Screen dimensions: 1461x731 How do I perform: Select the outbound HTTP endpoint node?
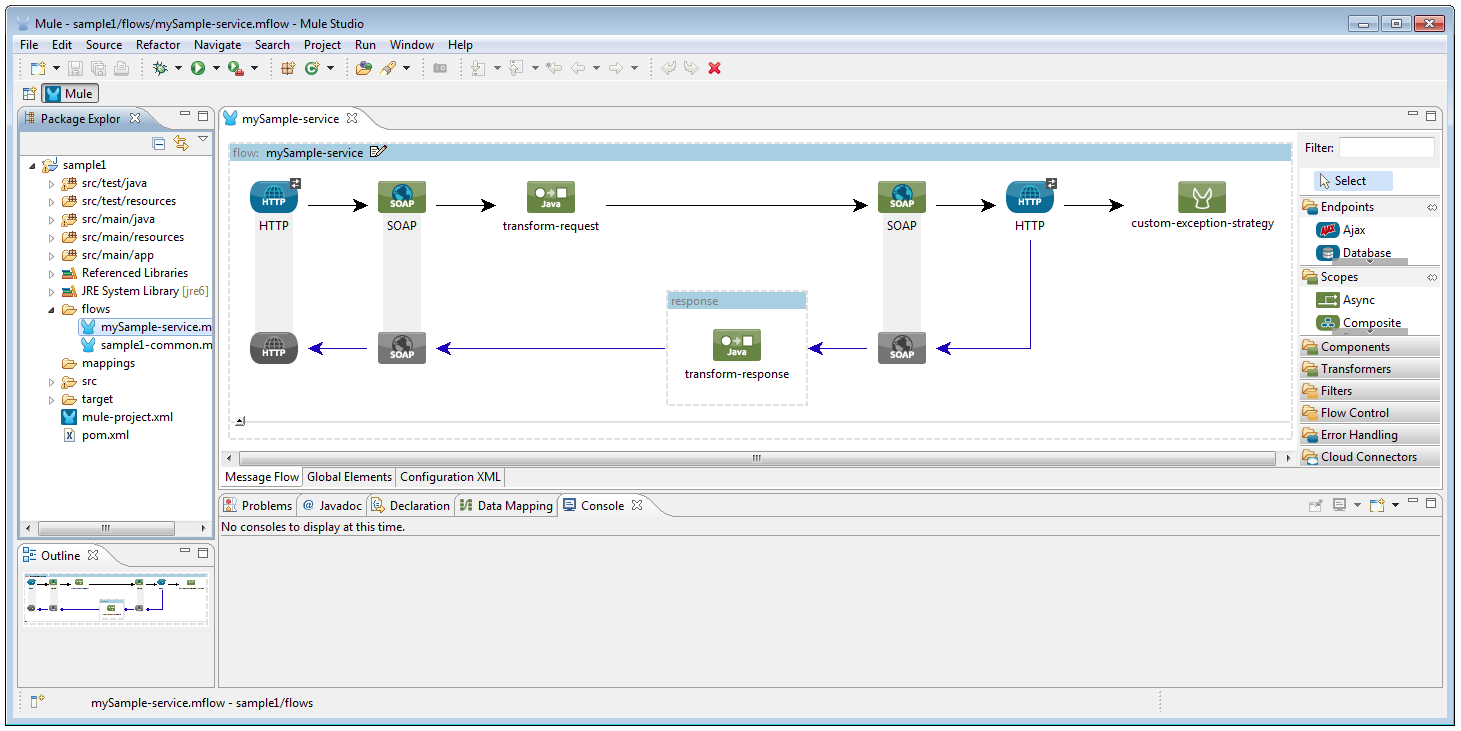point(1030,197)
